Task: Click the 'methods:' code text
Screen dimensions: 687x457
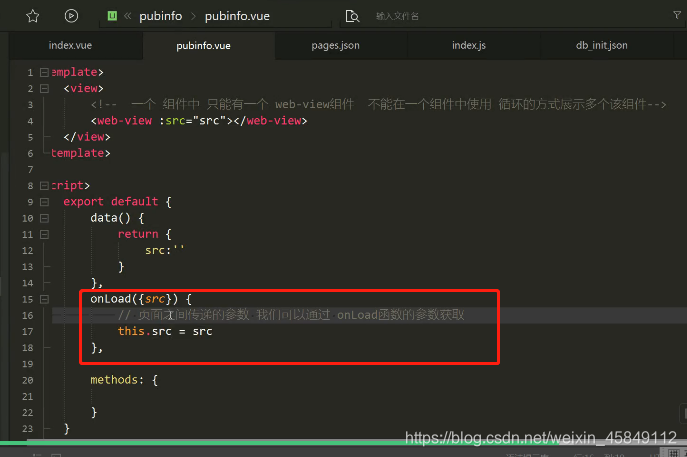Action: click(x=117, y=380)
